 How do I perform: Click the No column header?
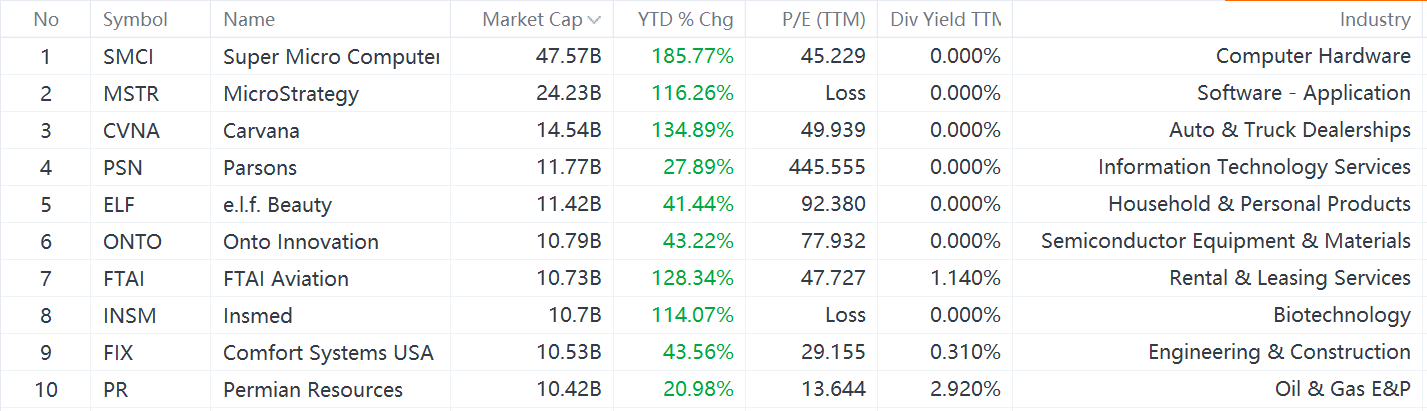point(46,19)
